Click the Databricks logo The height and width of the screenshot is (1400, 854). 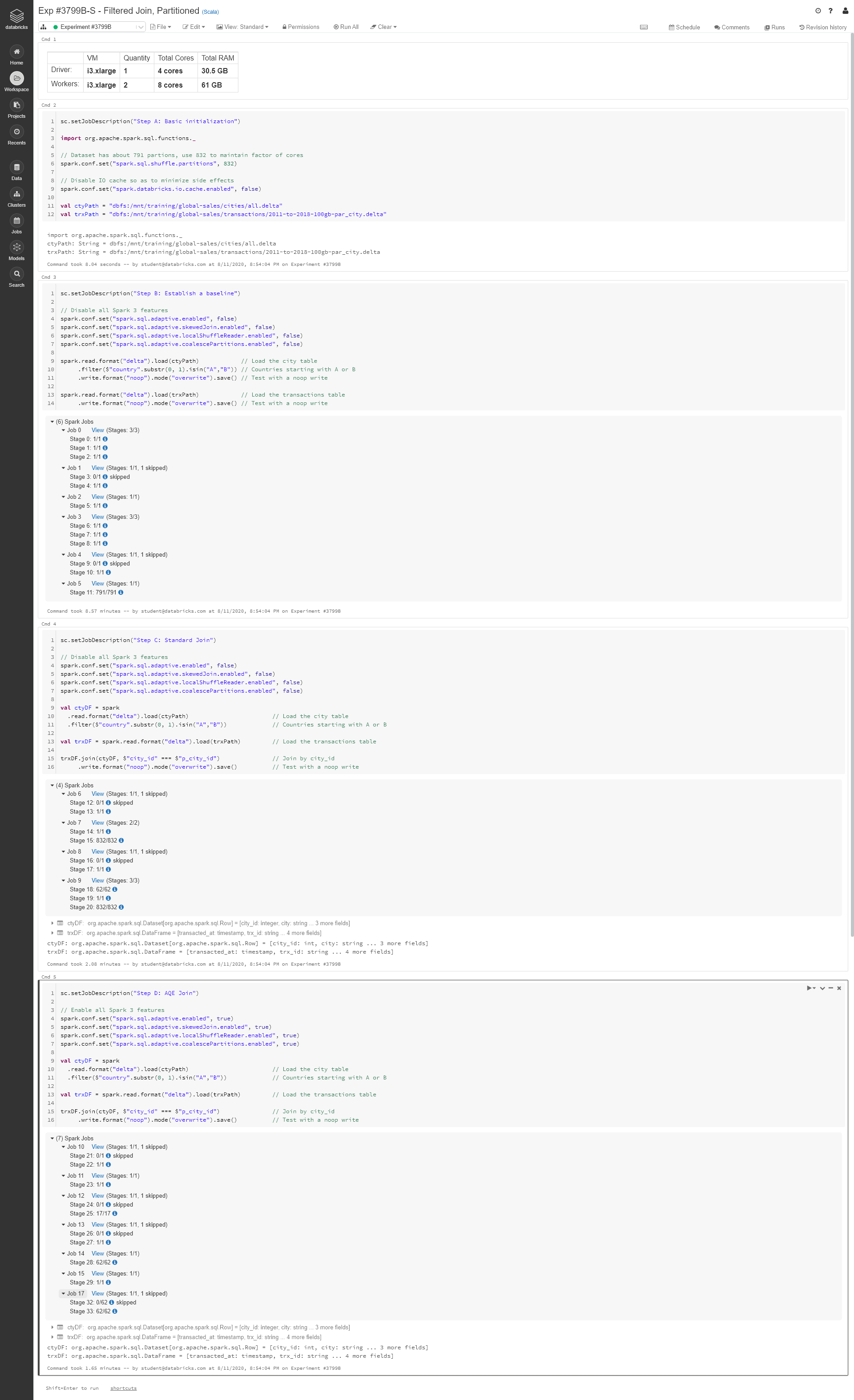[x=16, y=19]
